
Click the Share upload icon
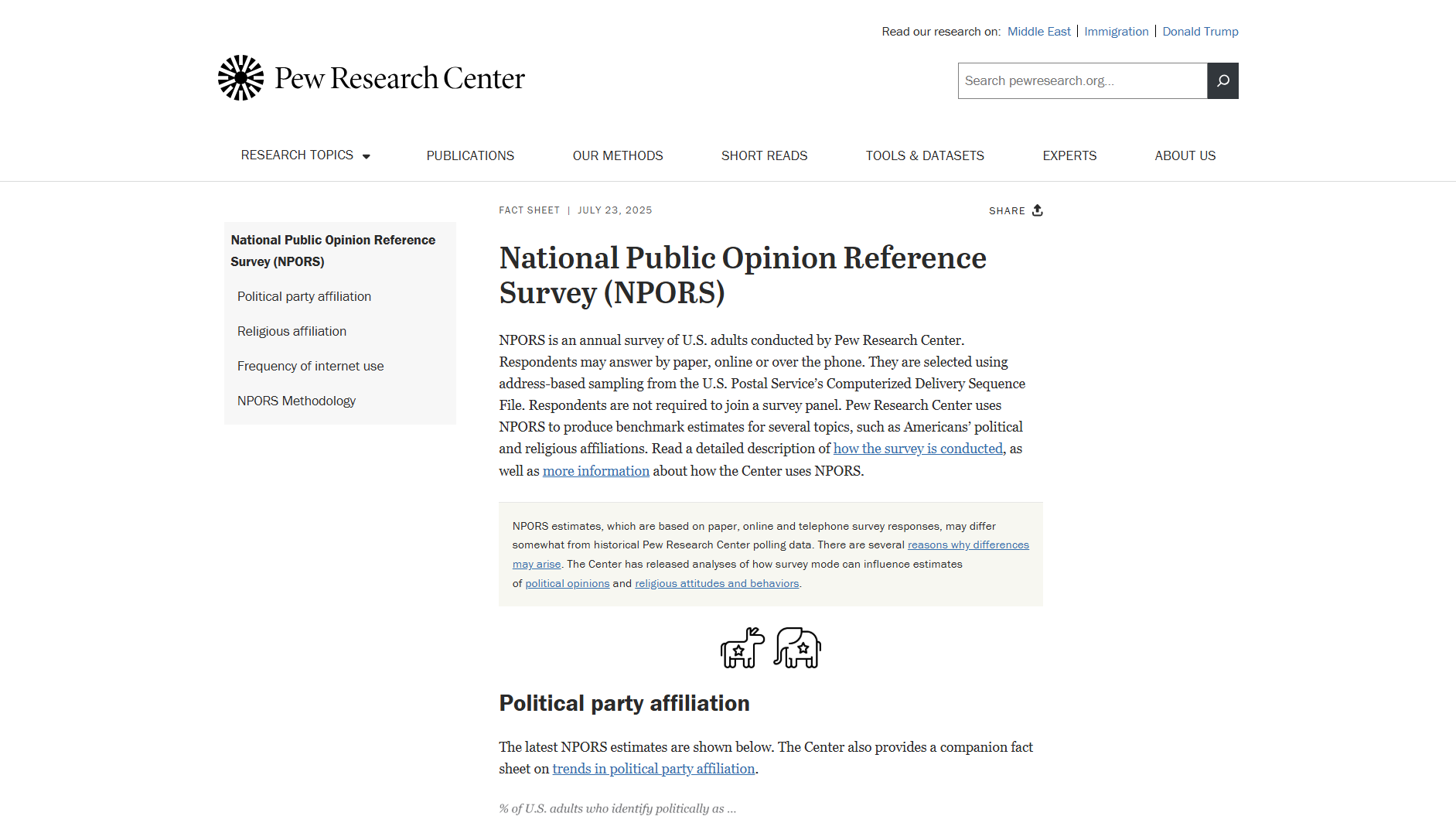[1038, 210]
